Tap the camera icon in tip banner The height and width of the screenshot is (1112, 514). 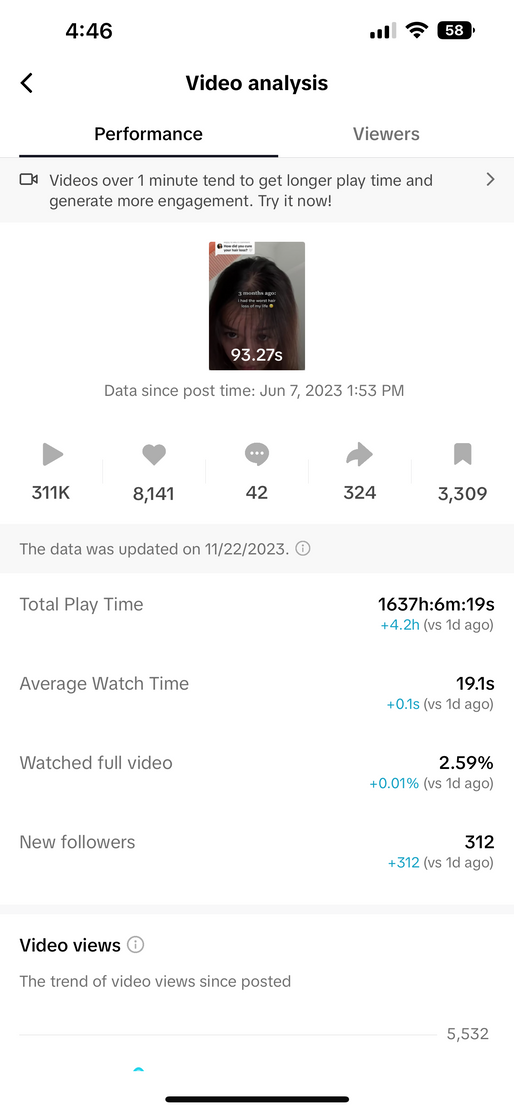pyautogui.click(x=28, y=179)
